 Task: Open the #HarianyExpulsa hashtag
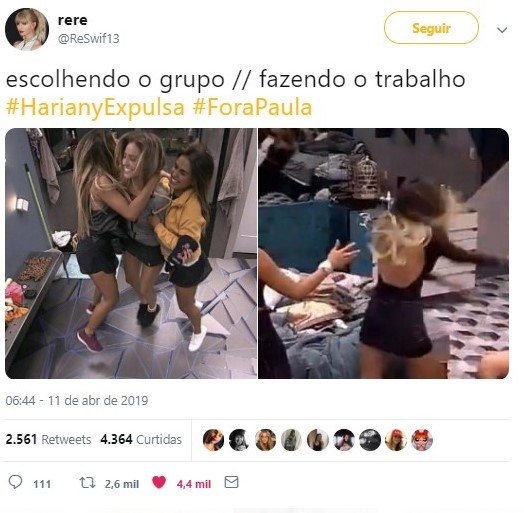[95, 108]
